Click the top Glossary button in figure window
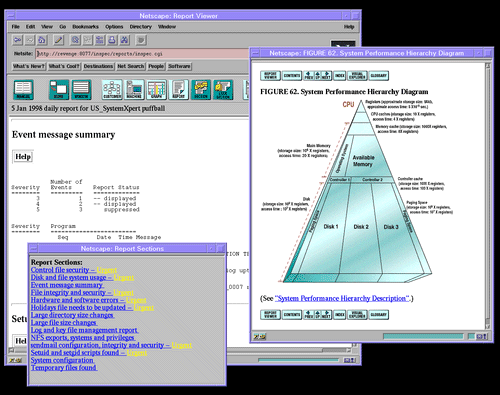This screenshot has width=500, height=395. [x=379, y=76]
